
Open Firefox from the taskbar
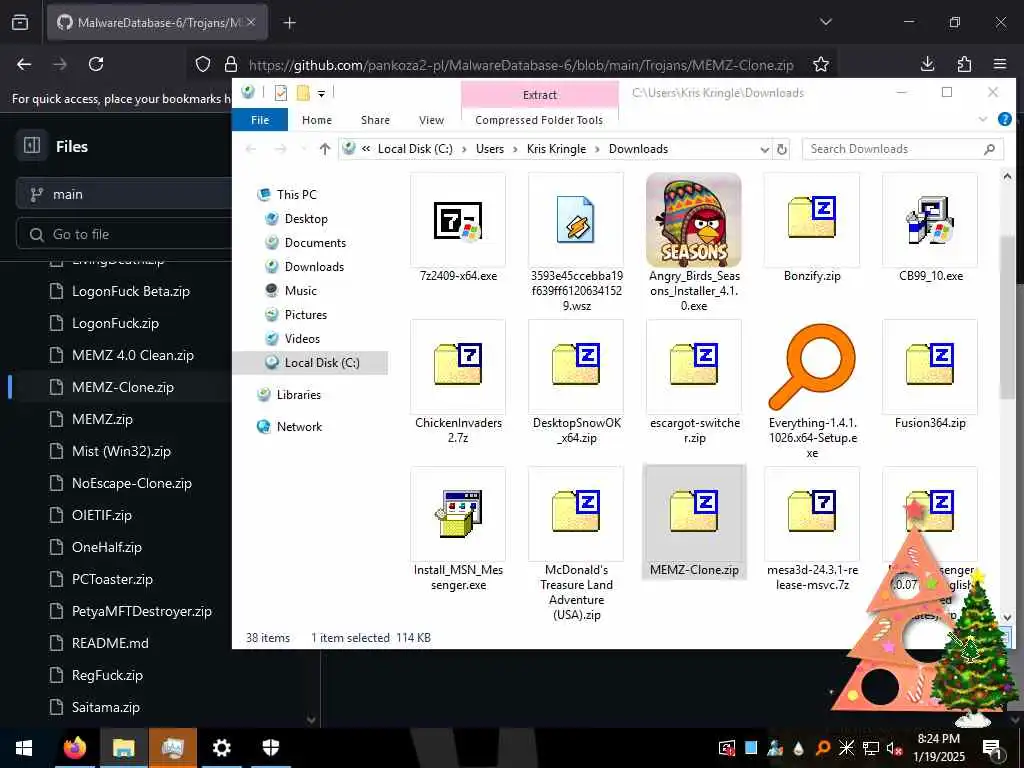click(75, 748)
